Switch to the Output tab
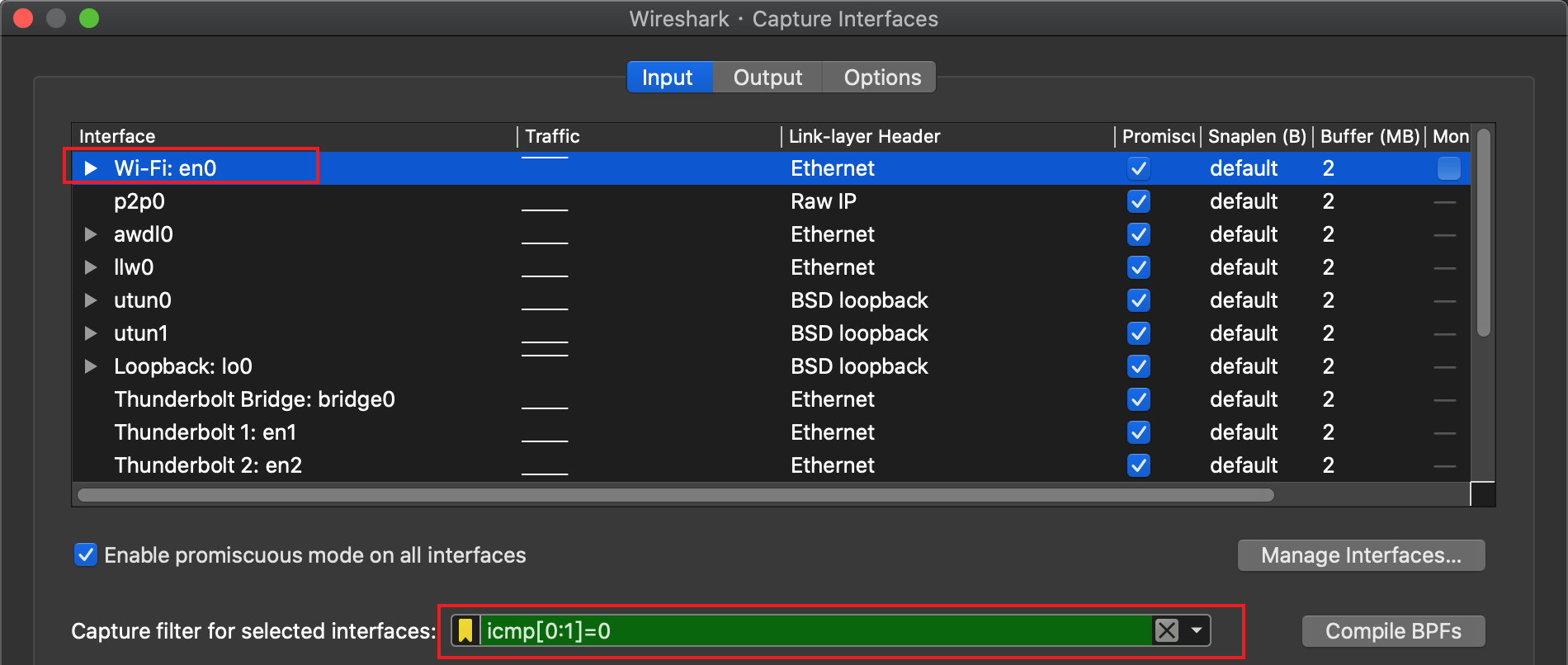Viewport: 1568px width, 665px height. pos(767,78)
